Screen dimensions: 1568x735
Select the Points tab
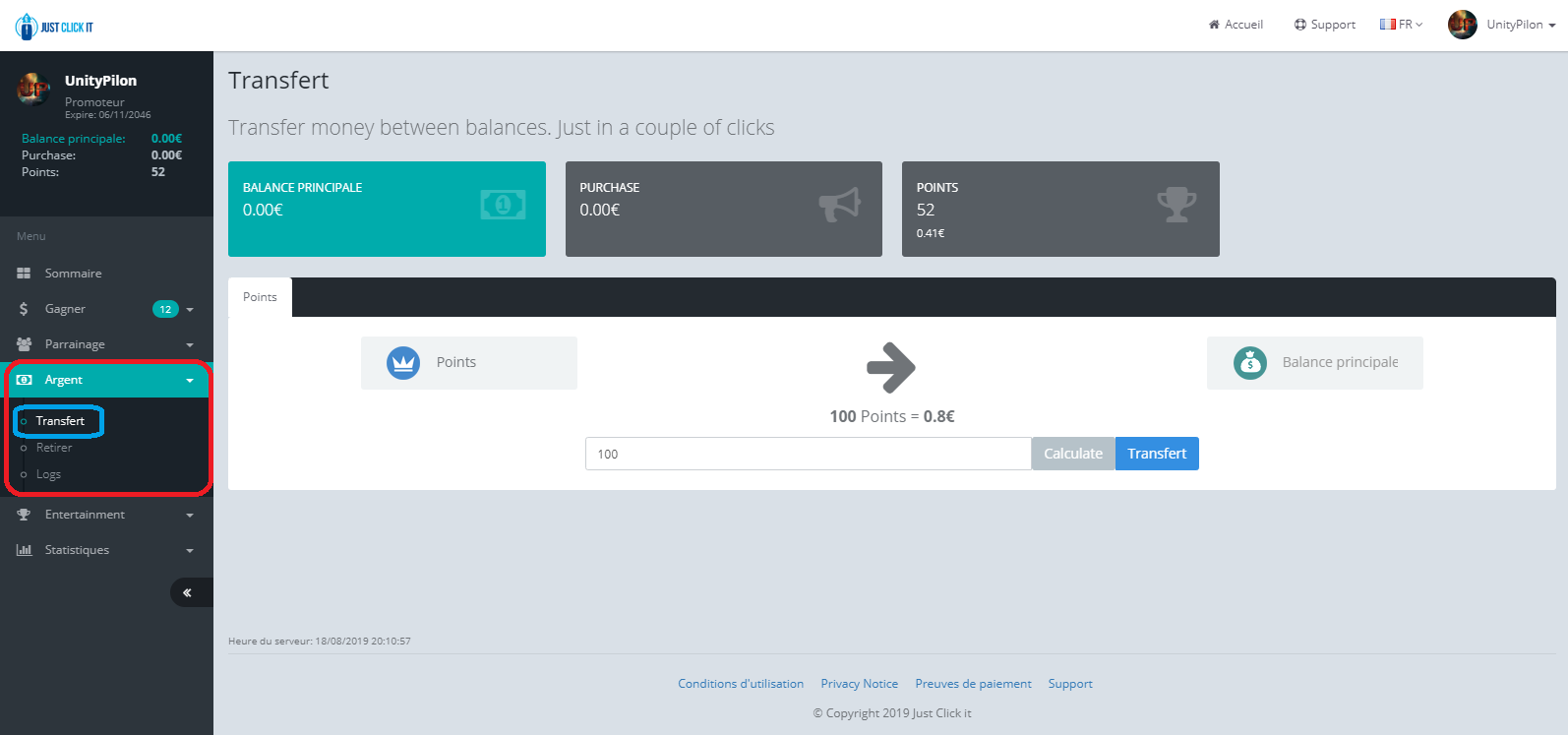(260, 297)
